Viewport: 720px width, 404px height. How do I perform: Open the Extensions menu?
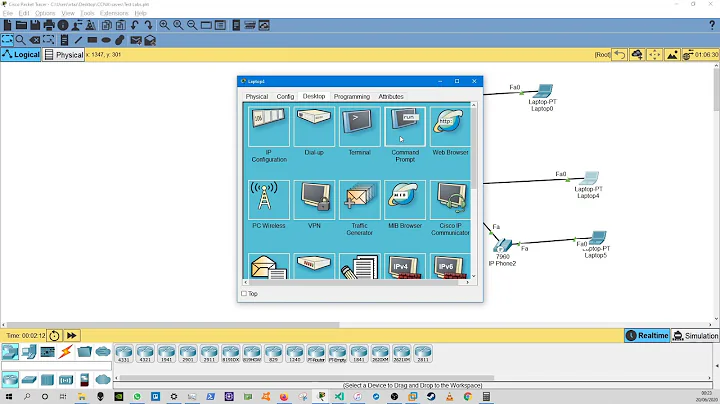click(114, 13)
